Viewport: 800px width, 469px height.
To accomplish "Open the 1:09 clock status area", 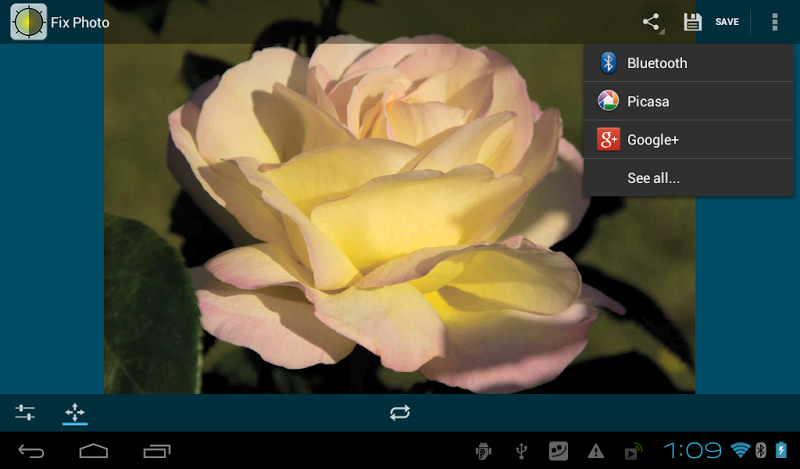I will (x=692, y=450).
